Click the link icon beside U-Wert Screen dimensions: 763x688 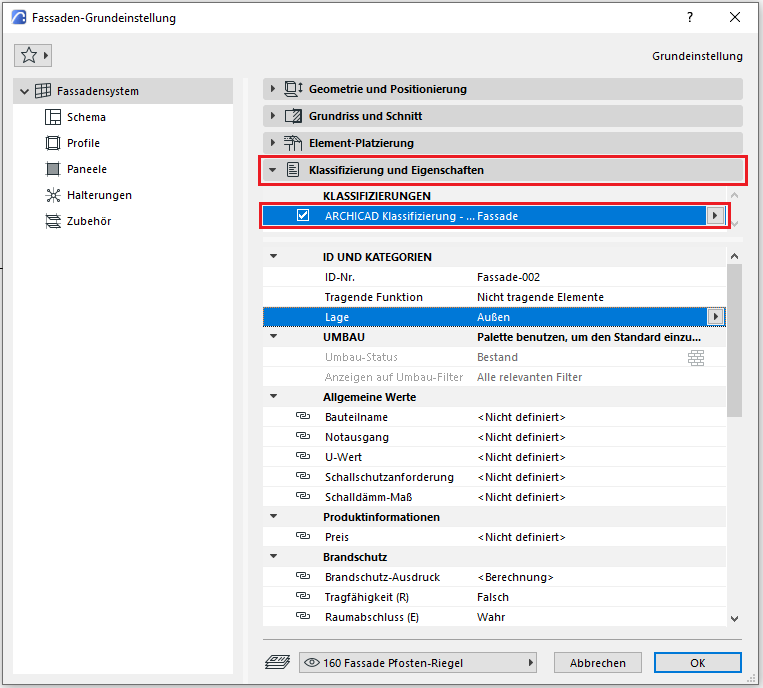tap(303, 457)
